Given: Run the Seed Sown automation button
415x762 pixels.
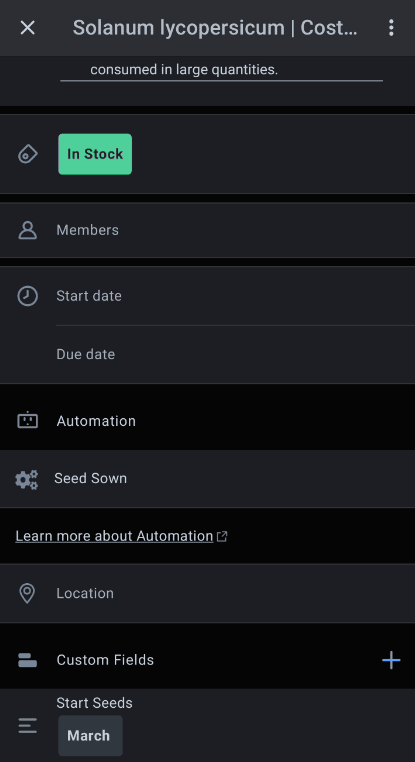Looking at the screenshot, I should pos(208,479).
